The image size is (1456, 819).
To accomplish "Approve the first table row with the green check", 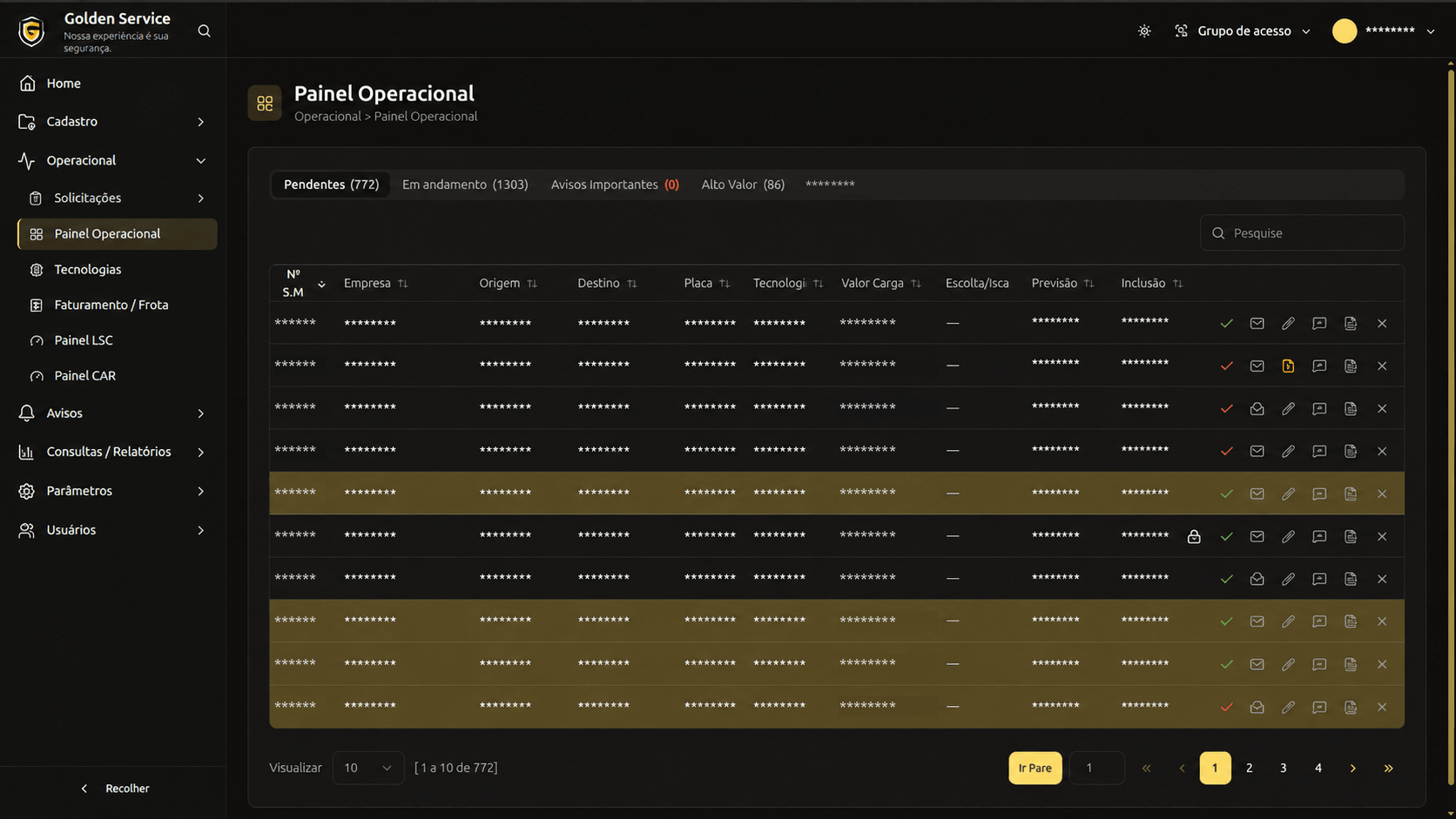I will click(1226, 324).
